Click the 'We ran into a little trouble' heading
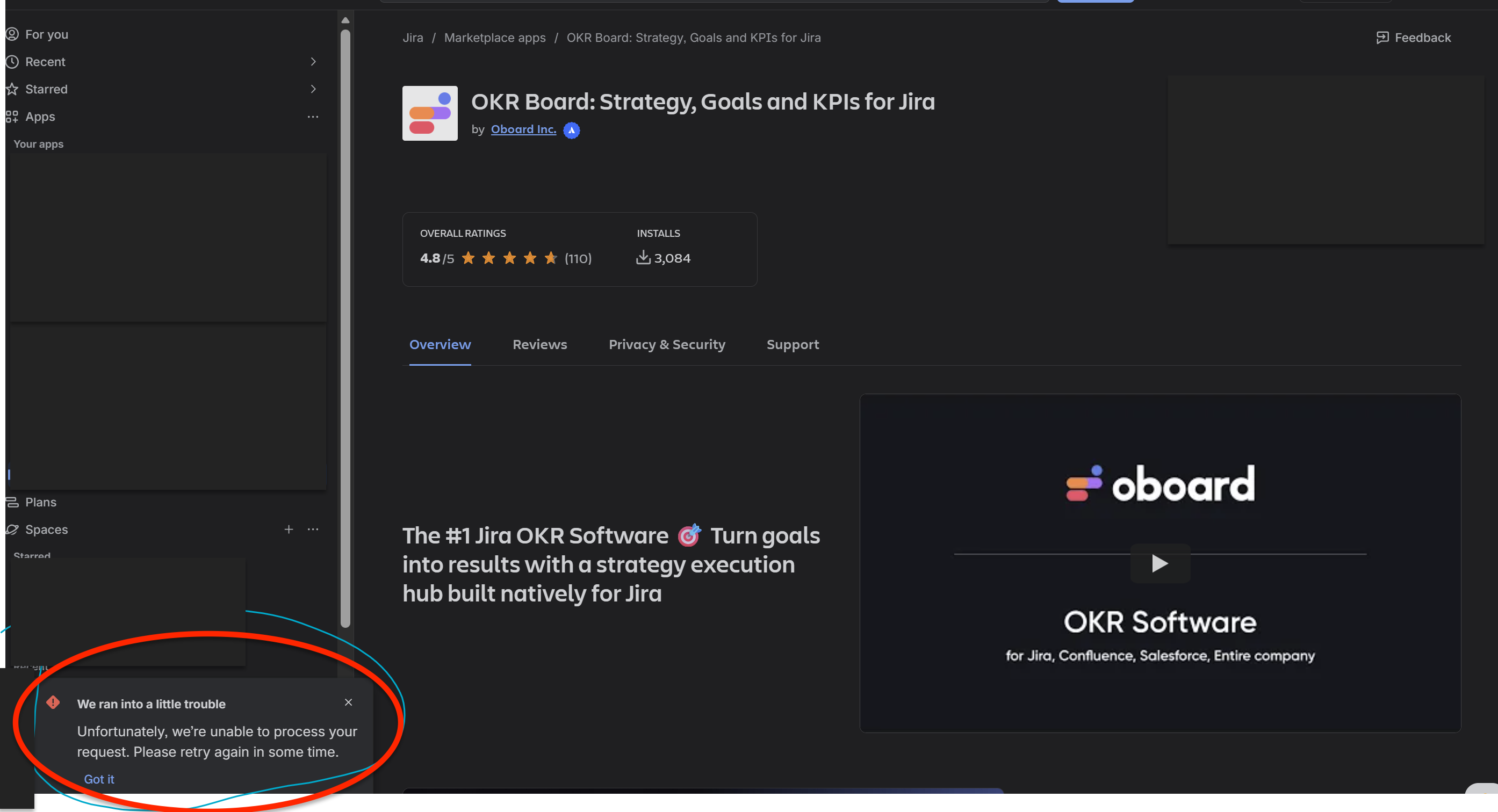Image resolution: width=1498 pixels, height=812 pixels. [151, 704]
